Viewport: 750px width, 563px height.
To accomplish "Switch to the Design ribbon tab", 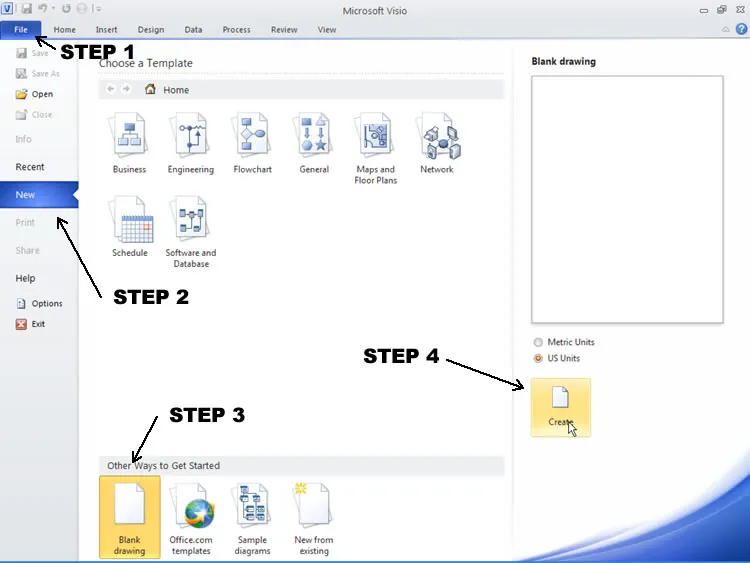I will (151, 30).
